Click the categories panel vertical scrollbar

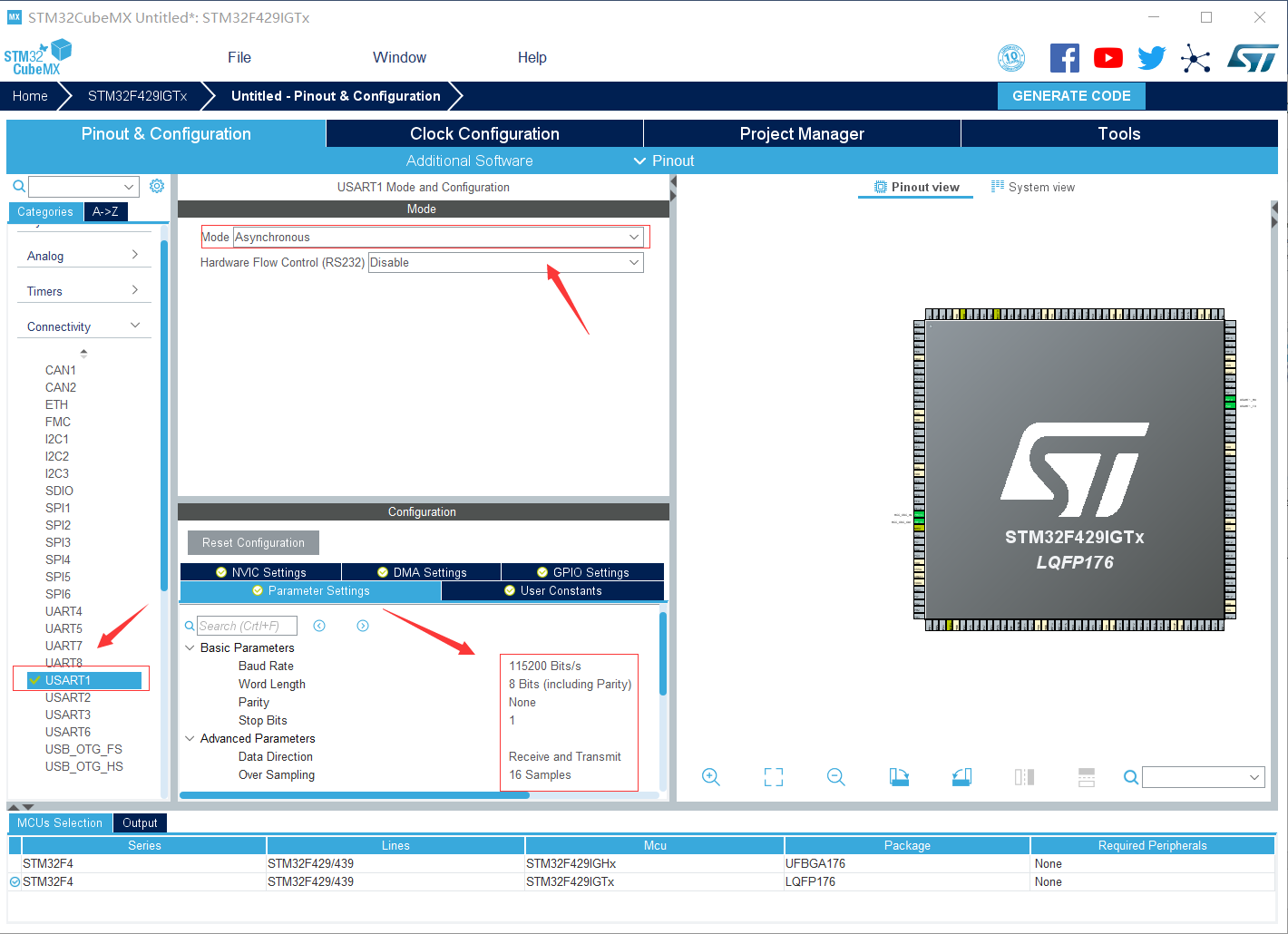pyautogui.click(x=164, y=415)
